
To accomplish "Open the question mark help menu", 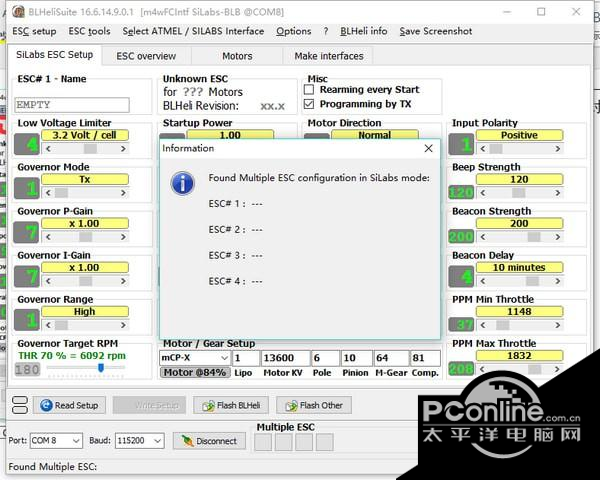I will [x=326, y=31].
